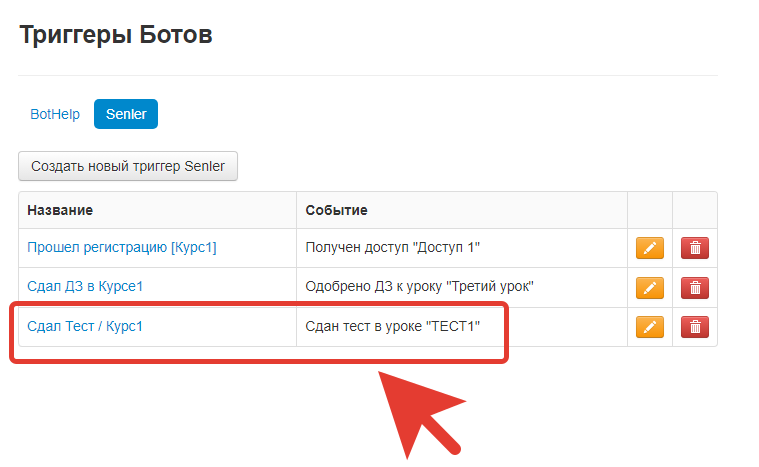759x467 pixels.
Task: Remove the 'Сдал Тест / Курс1' trigger
Action: coord(695,327)
